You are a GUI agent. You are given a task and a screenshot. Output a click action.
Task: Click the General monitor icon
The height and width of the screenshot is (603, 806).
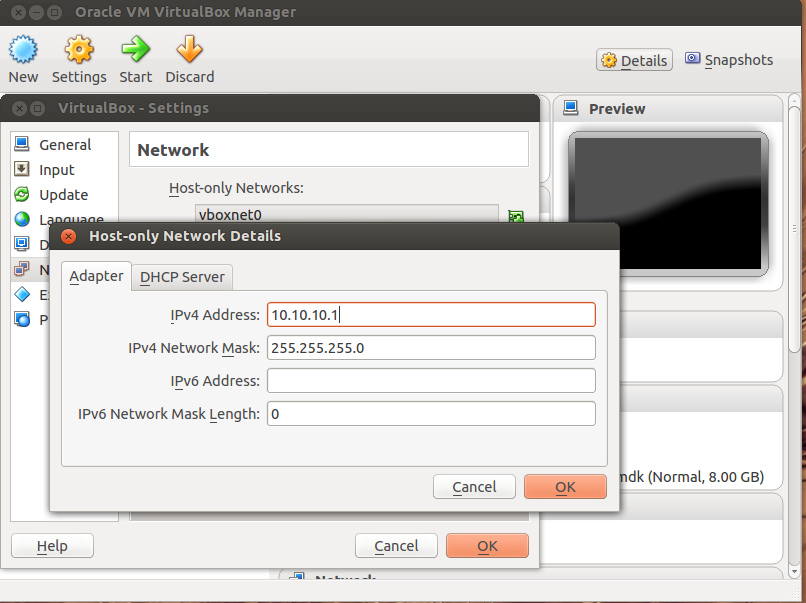(x=22, y=144)
